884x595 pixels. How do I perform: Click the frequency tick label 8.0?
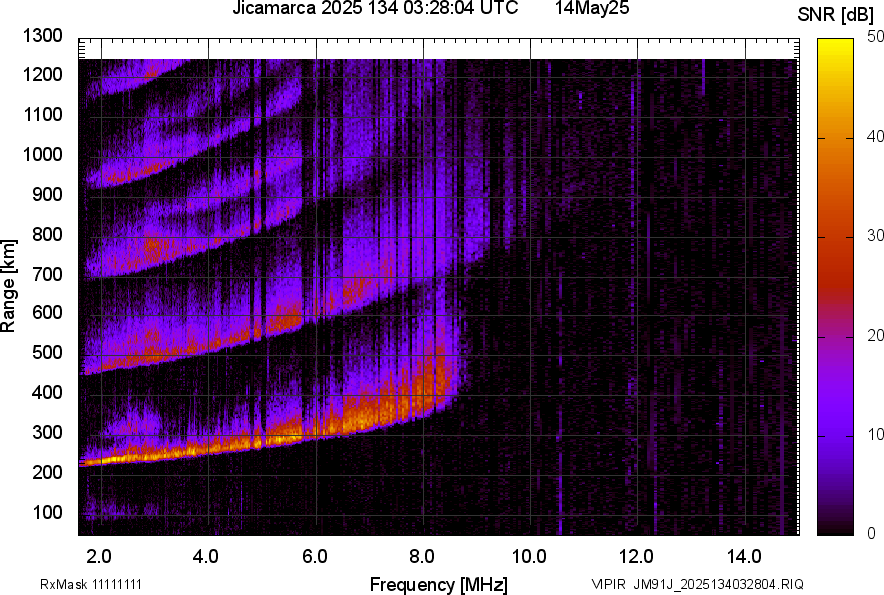422,557
